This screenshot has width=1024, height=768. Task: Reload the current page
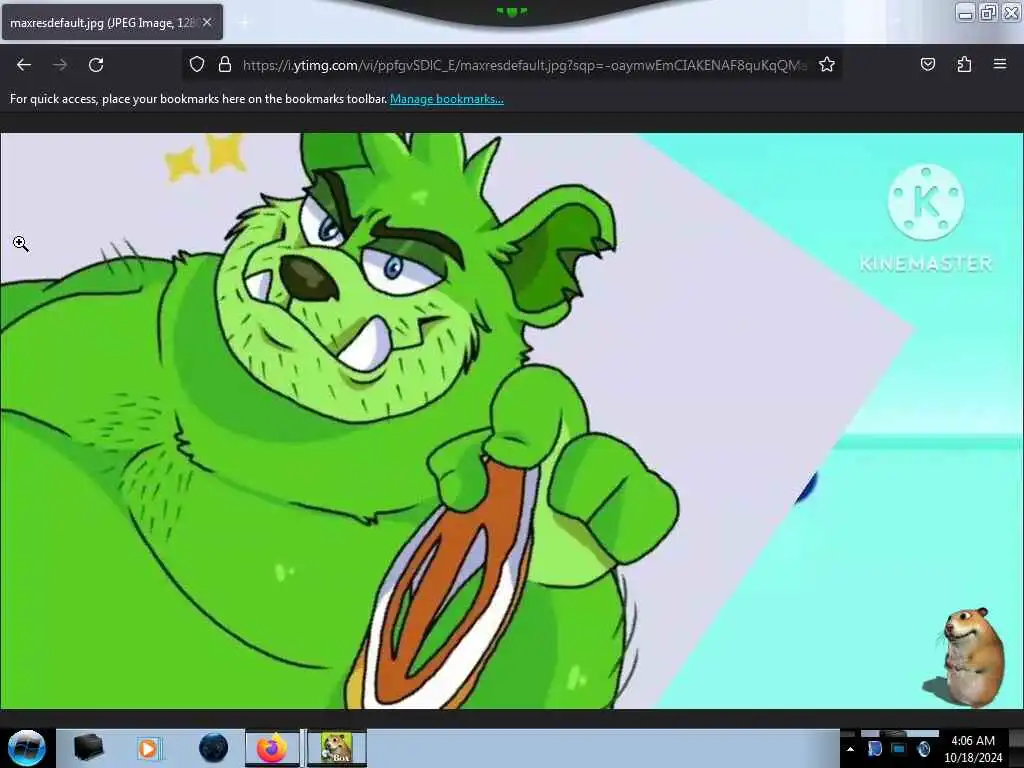pos(96,65)
